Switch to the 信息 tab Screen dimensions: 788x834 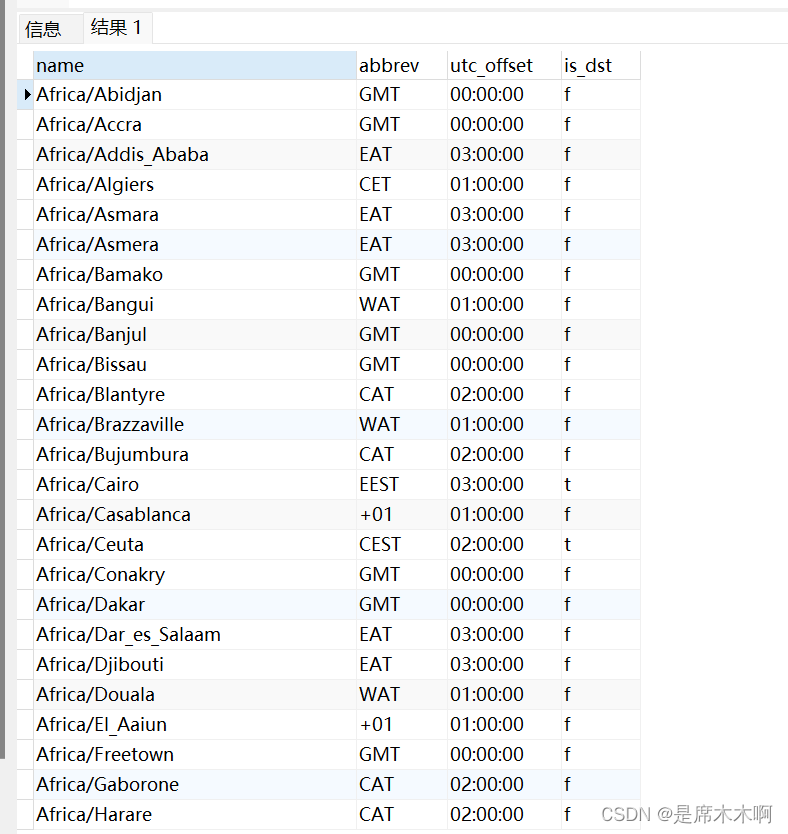(44, 28)
